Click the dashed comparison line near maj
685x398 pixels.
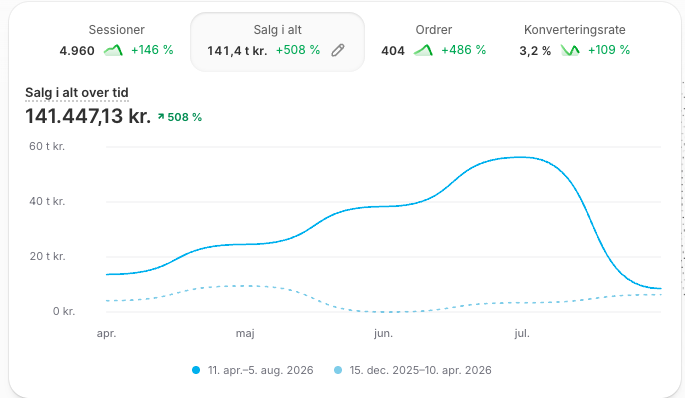click(x=245, y=286)
